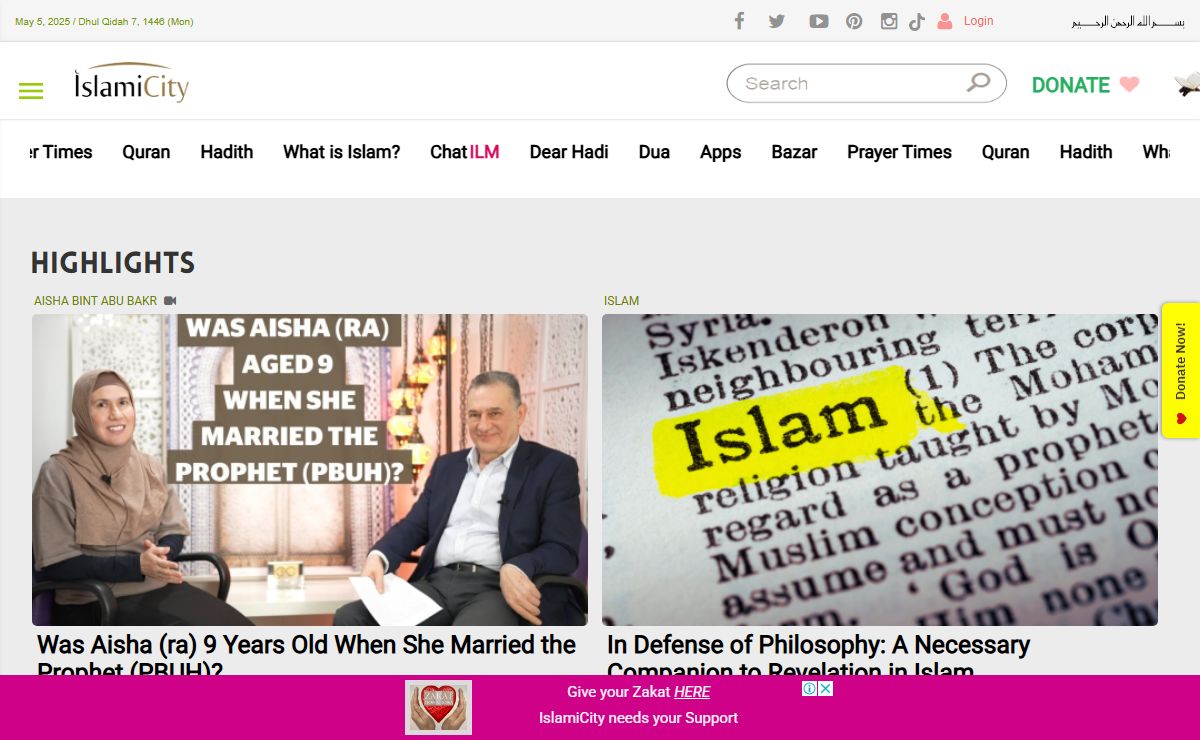Click the Login link

(x=979, y=21)
